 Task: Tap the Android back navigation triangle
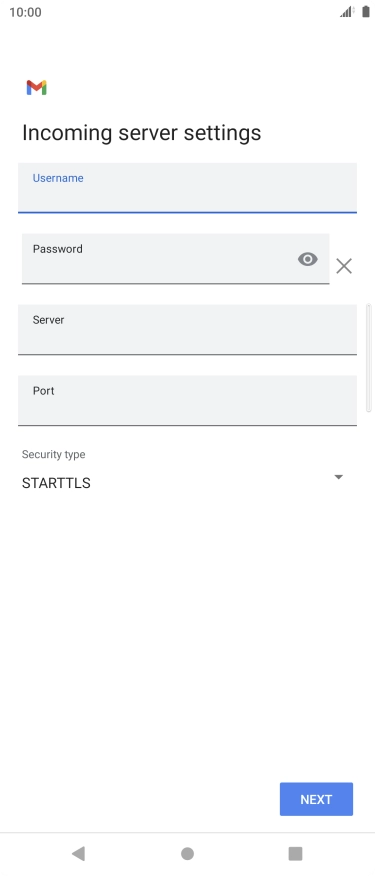coord(78,853)
